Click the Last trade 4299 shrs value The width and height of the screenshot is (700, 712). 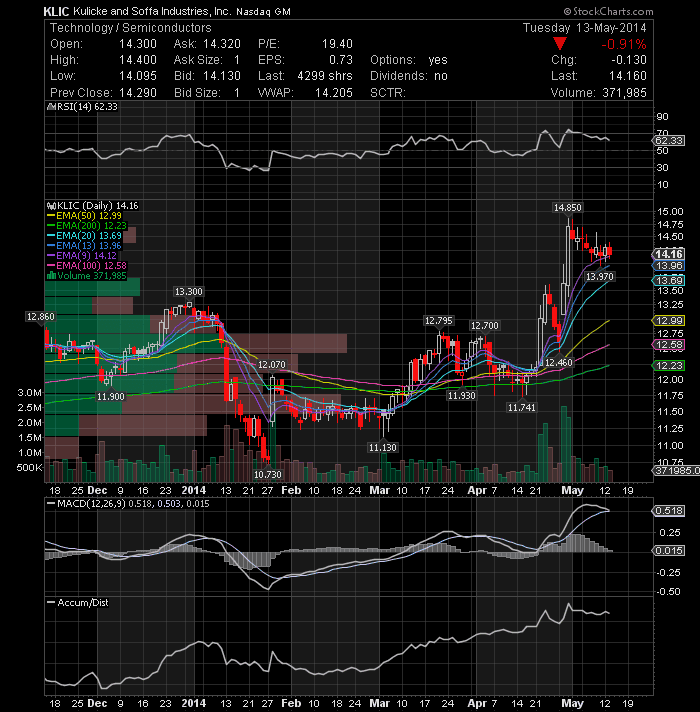pyautogui.click(x=325, y=76)
